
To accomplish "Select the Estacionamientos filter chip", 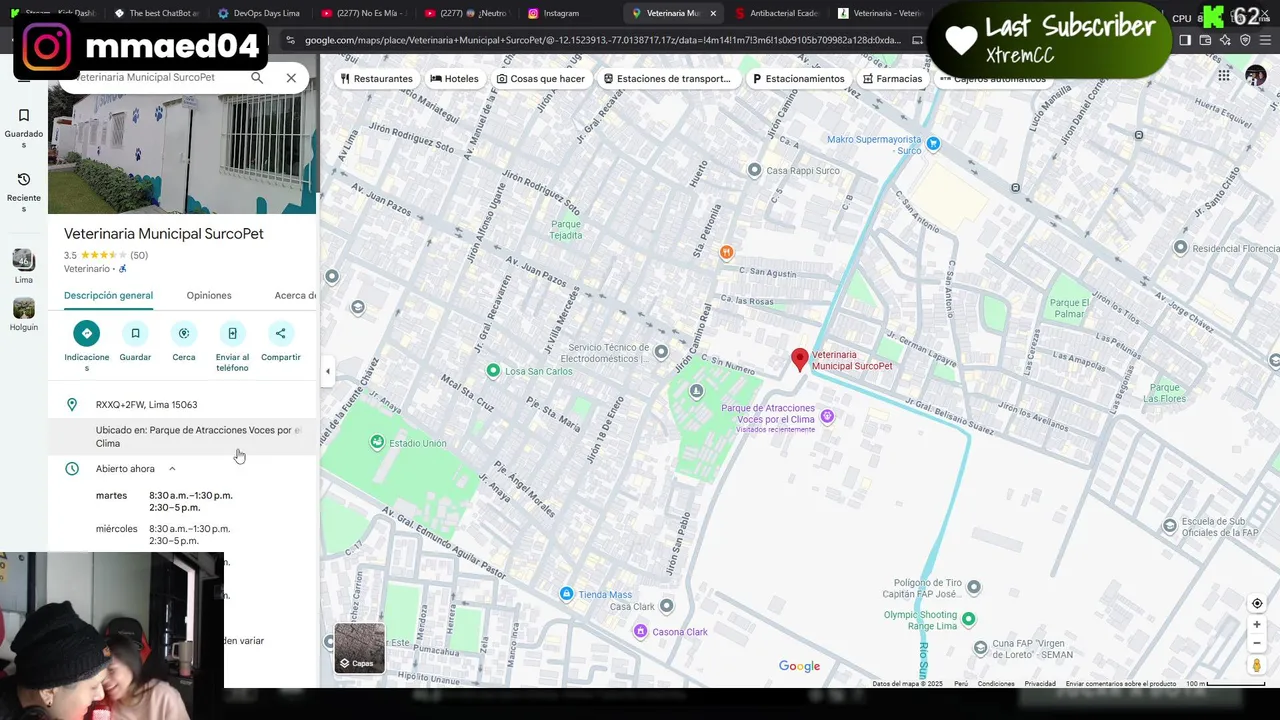I will [798, 79].
